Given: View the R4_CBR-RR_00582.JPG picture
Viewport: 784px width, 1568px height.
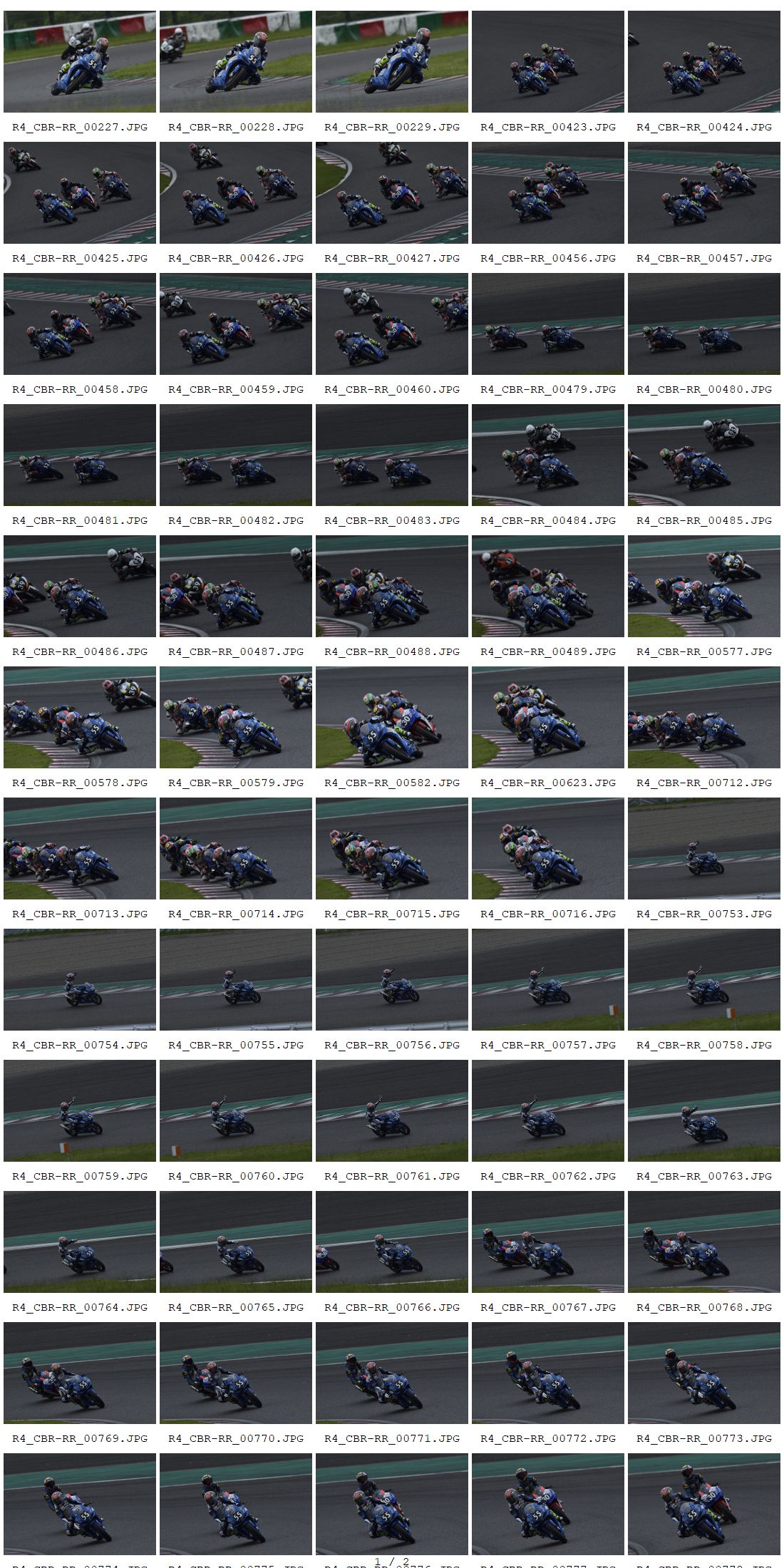Looking at the screenshot, I should (392, 717).
